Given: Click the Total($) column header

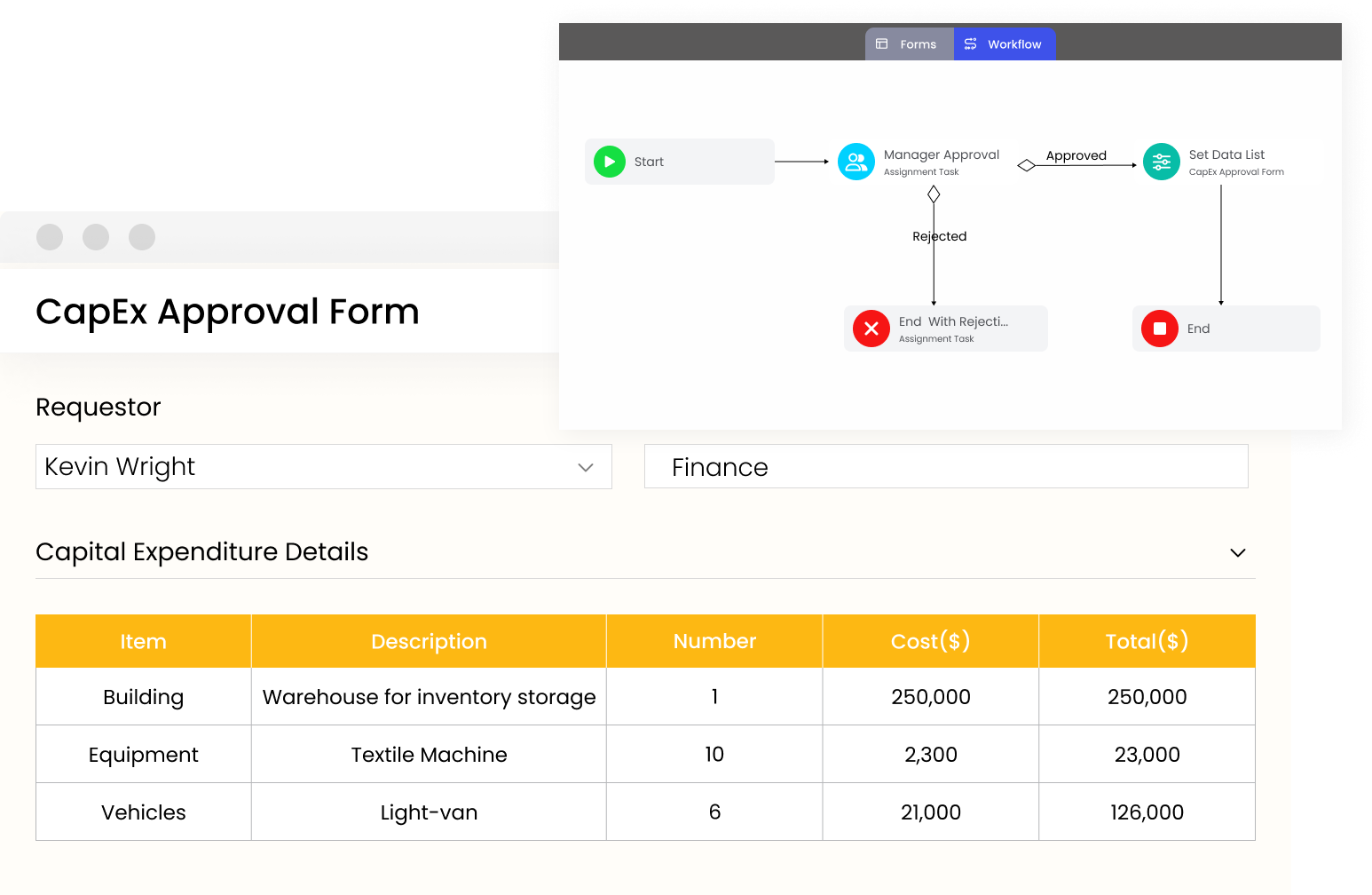Looking at the screenshot, I should (x=1147, y=641).
